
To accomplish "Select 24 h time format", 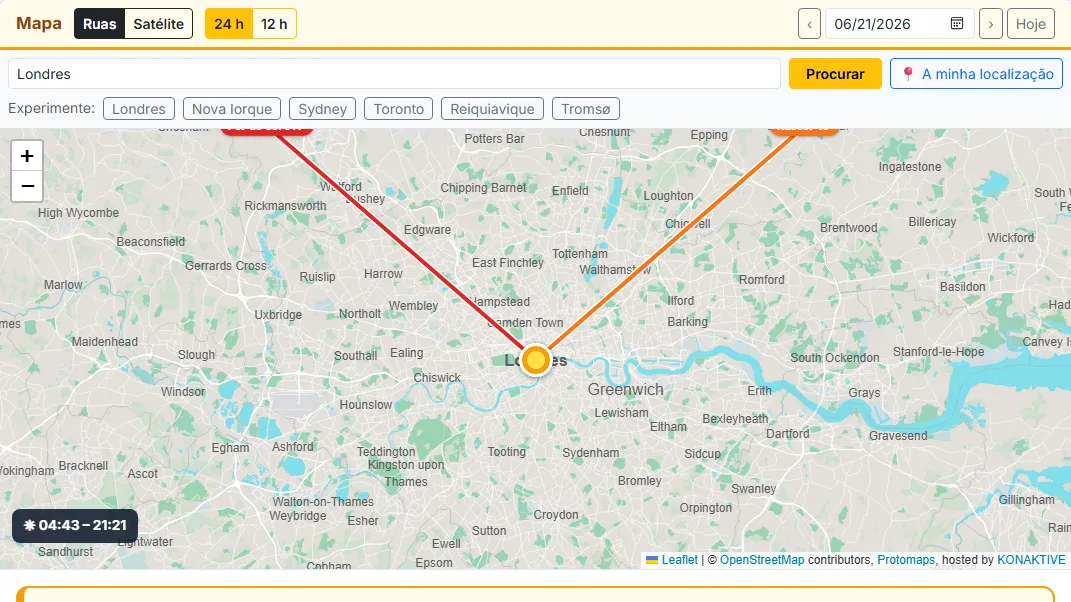I will tap(229, 24).
